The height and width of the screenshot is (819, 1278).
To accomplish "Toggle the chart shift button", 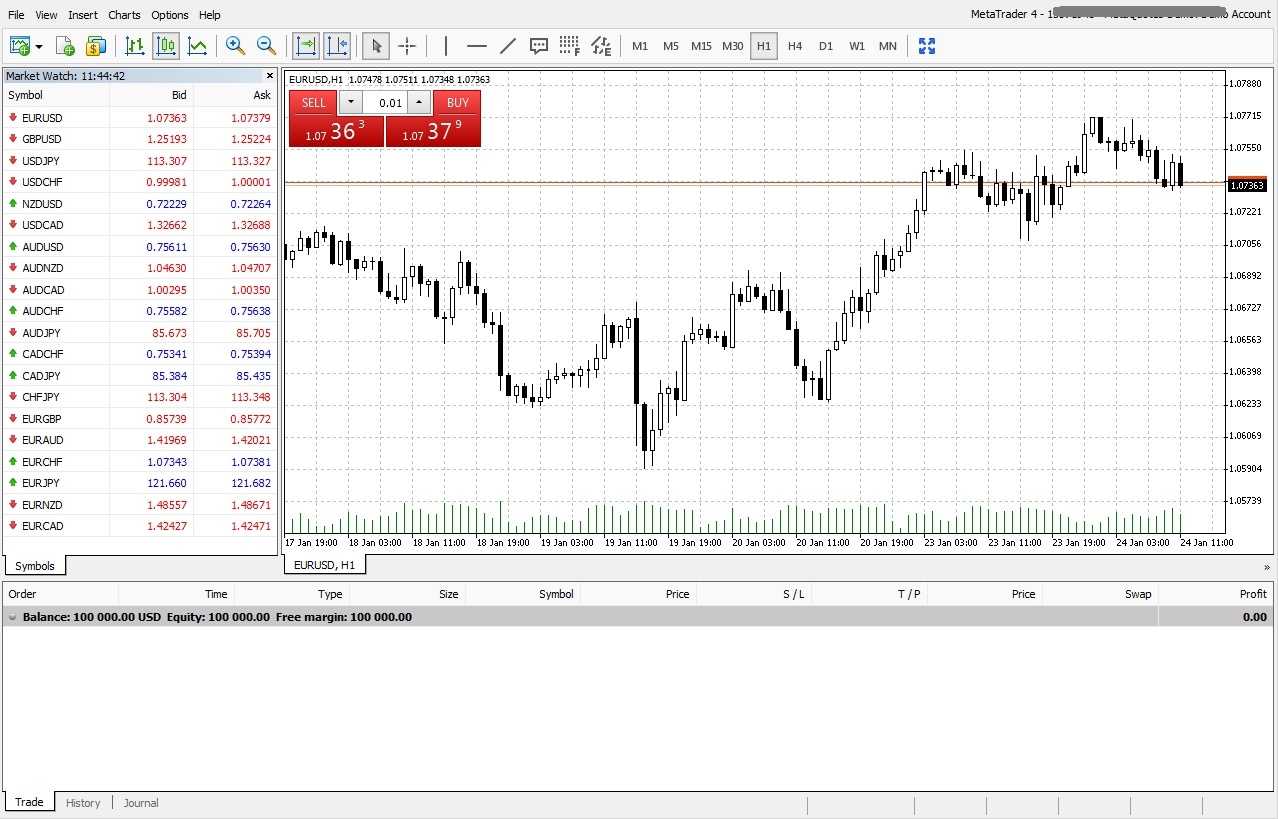I will [337, 46].
